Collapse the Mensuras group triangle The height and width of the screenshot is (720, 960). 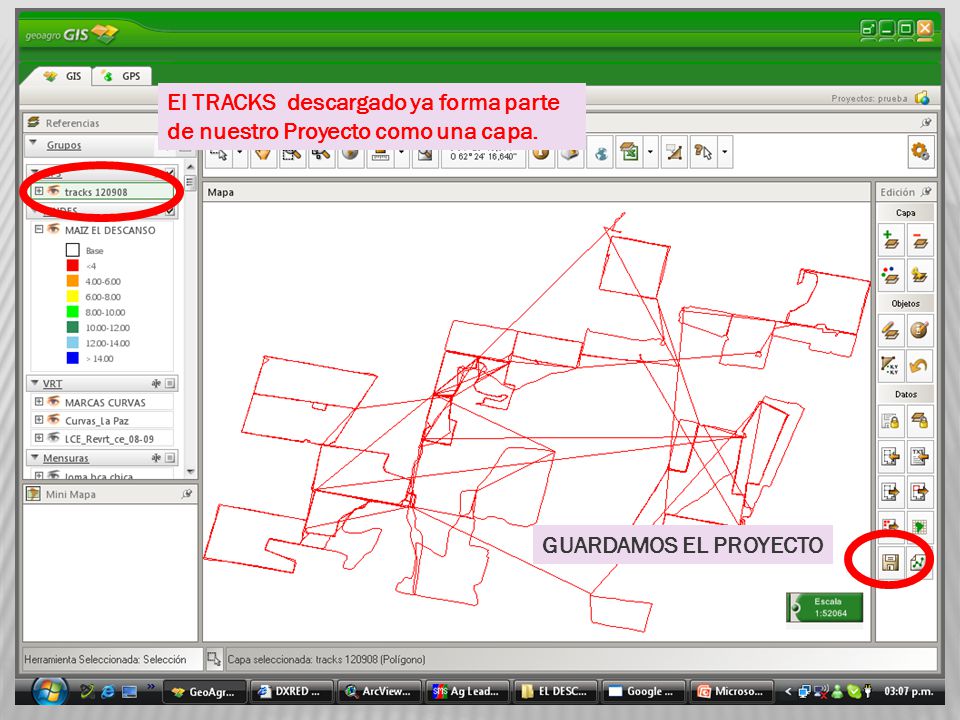point(35,457)
